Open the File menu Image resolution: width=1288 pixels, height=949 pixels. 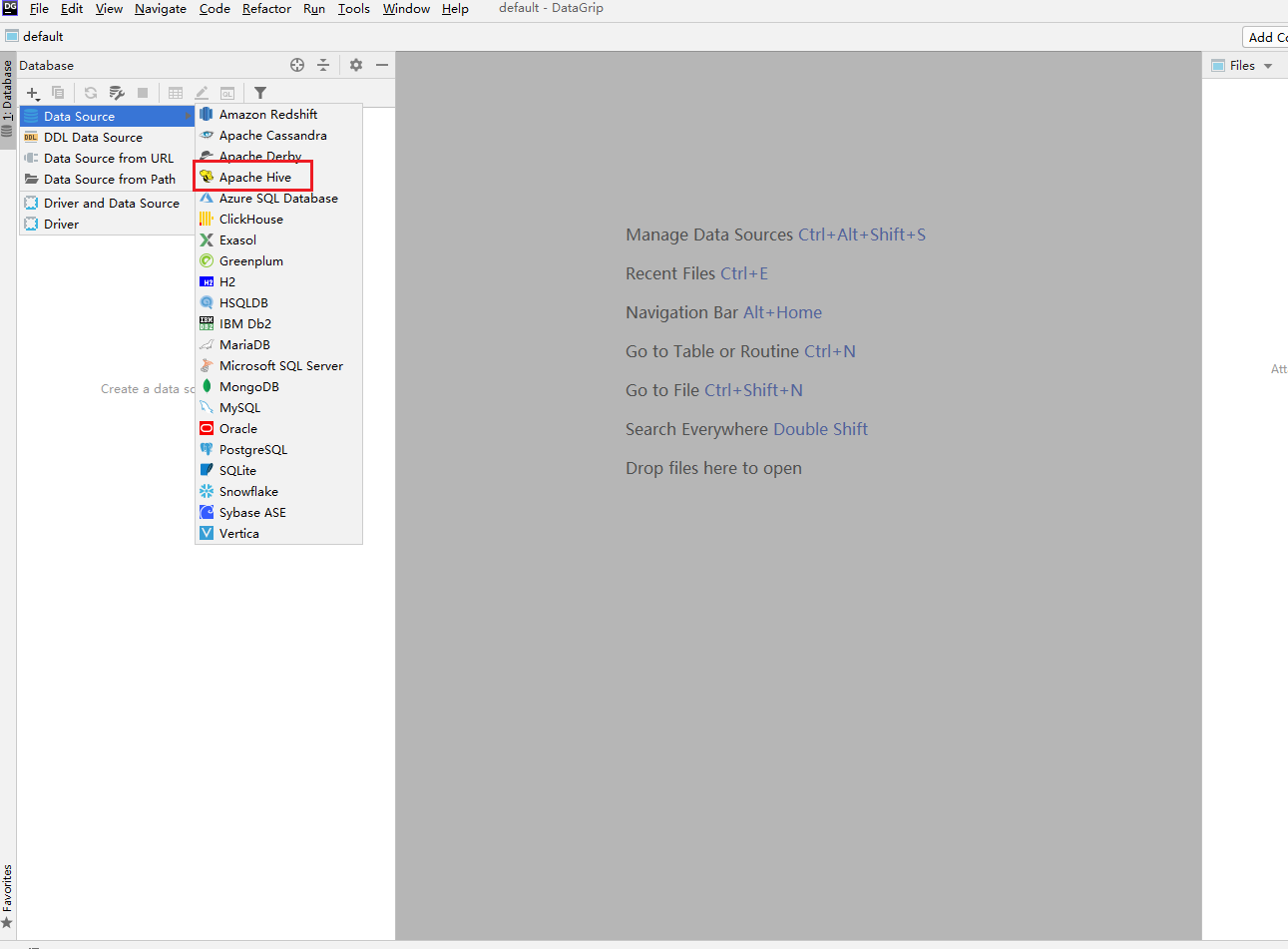point(39,9)
